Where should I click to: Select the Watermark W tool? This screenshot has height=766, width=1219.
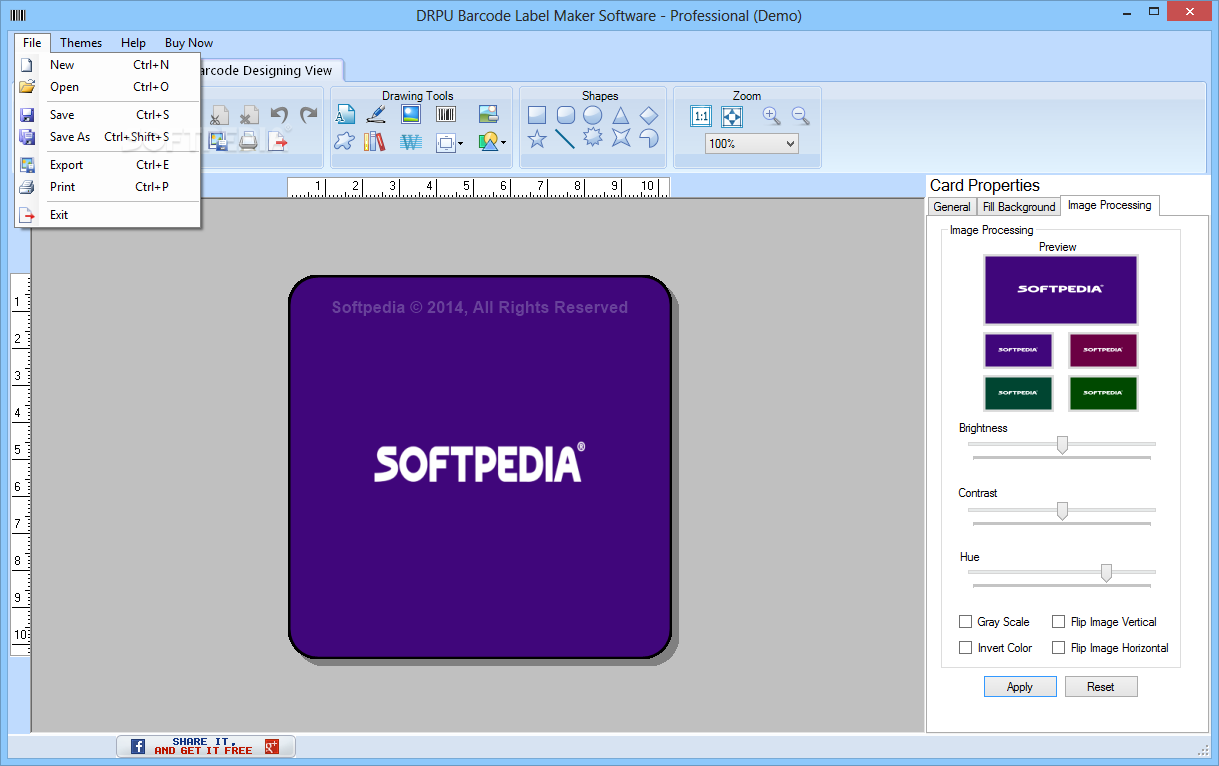411,142
